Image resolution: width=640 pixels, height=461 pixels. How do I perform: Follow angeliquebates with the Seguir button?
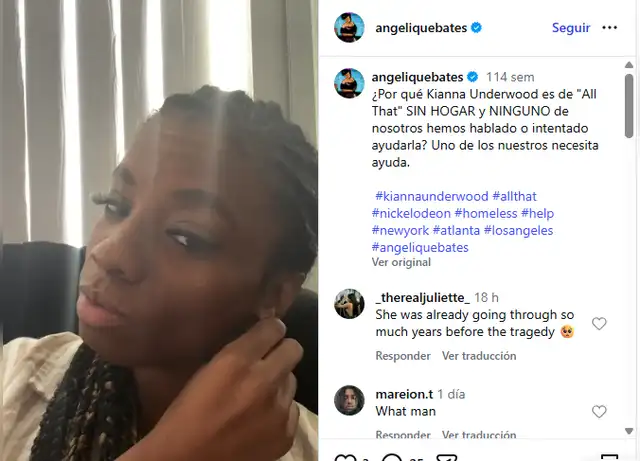pyautogui.click(x=571, y=28)
